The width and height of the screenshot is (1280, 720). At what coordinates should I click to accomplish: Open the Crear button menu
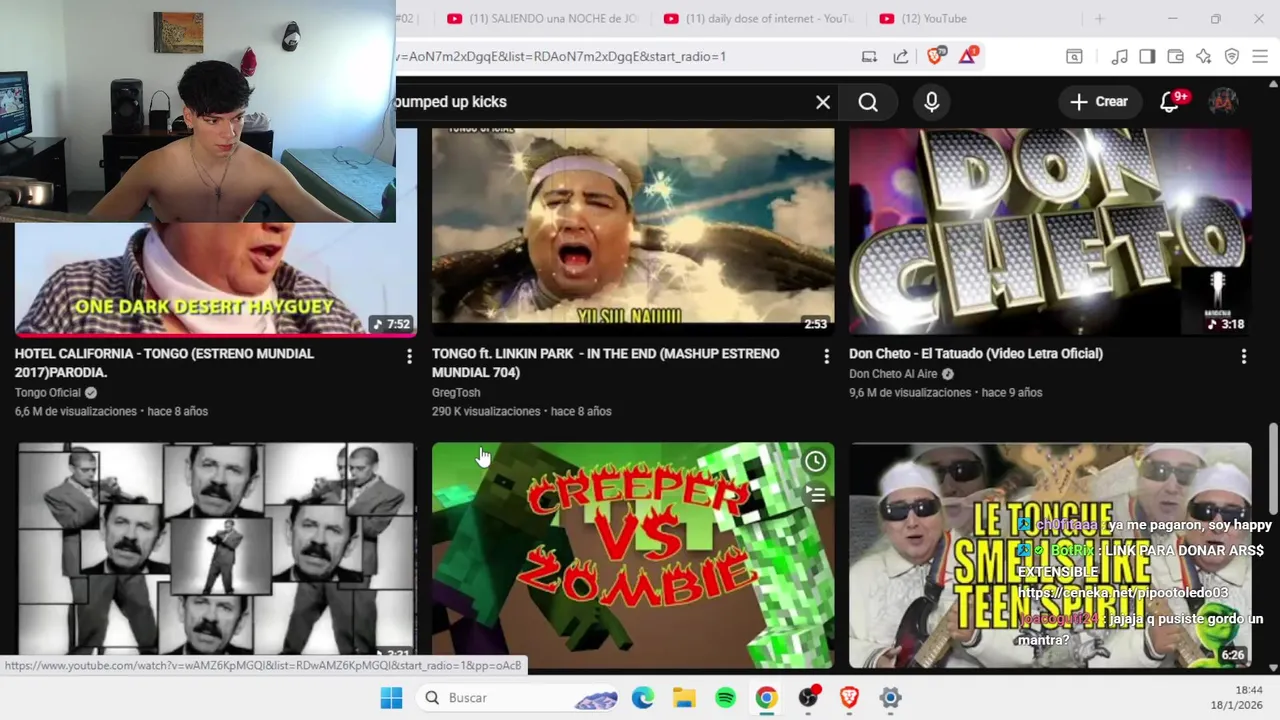pos(1099,101)
